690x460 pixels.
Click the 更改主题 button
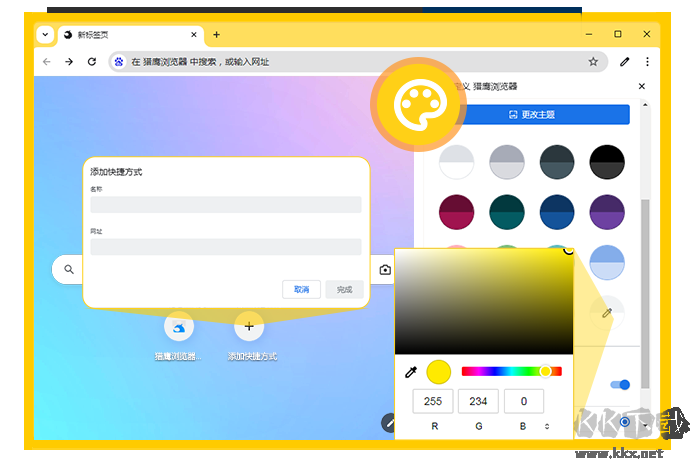532,114
